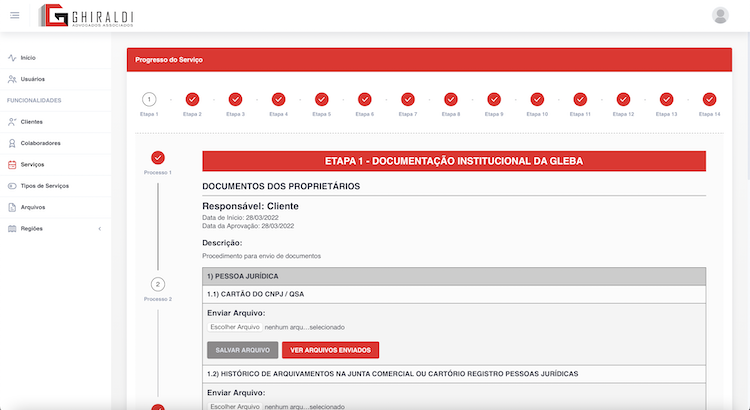
Task: Click the Clientes person icon
Action: point(12,122)
